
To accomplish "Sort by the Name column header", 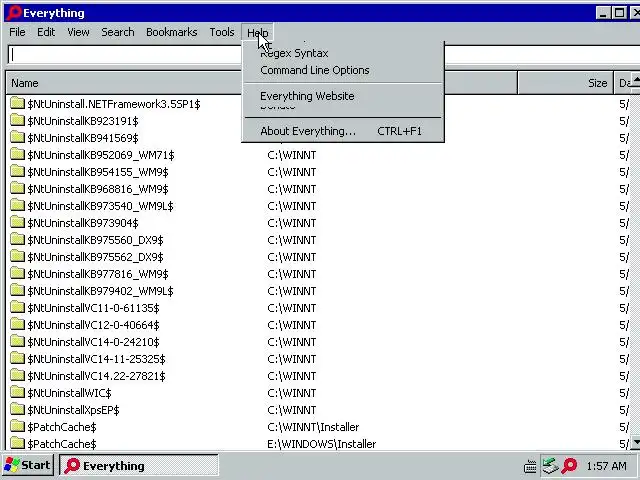I will [x=124, y=83].
